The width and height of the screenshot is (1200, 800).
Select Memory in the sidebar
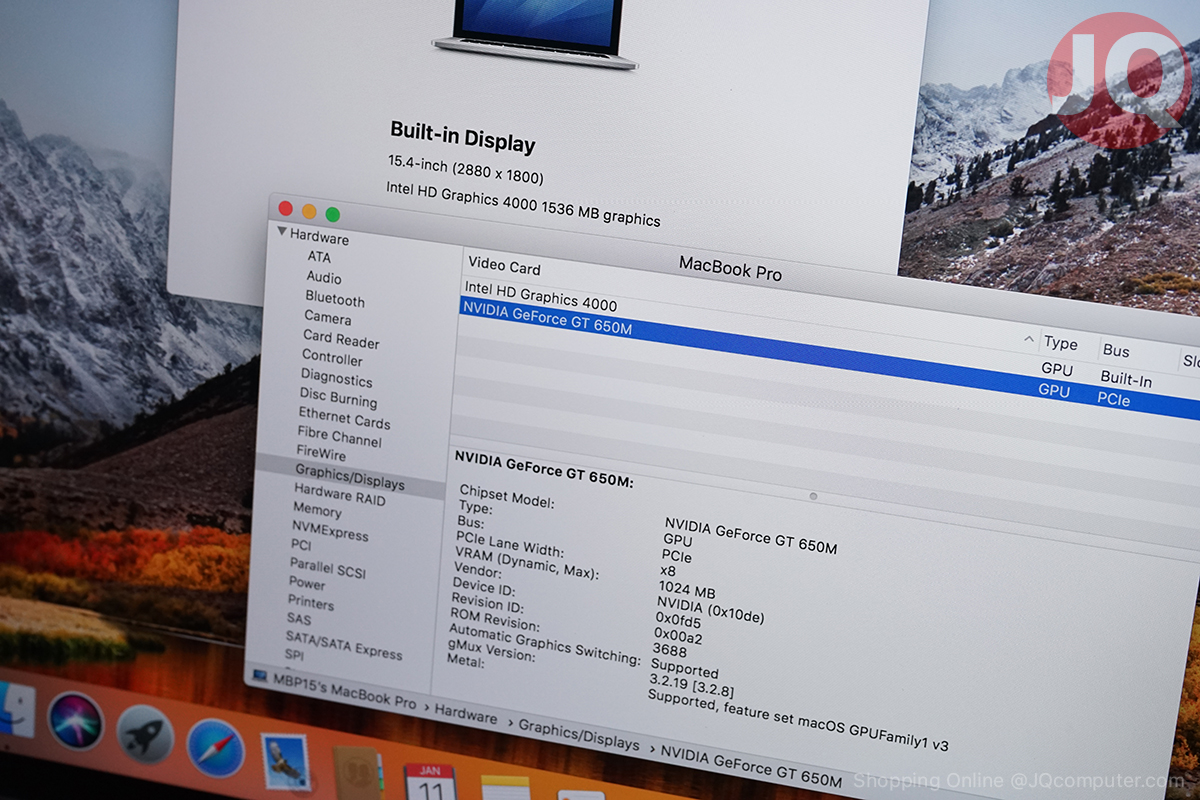[x=317, y=510]
